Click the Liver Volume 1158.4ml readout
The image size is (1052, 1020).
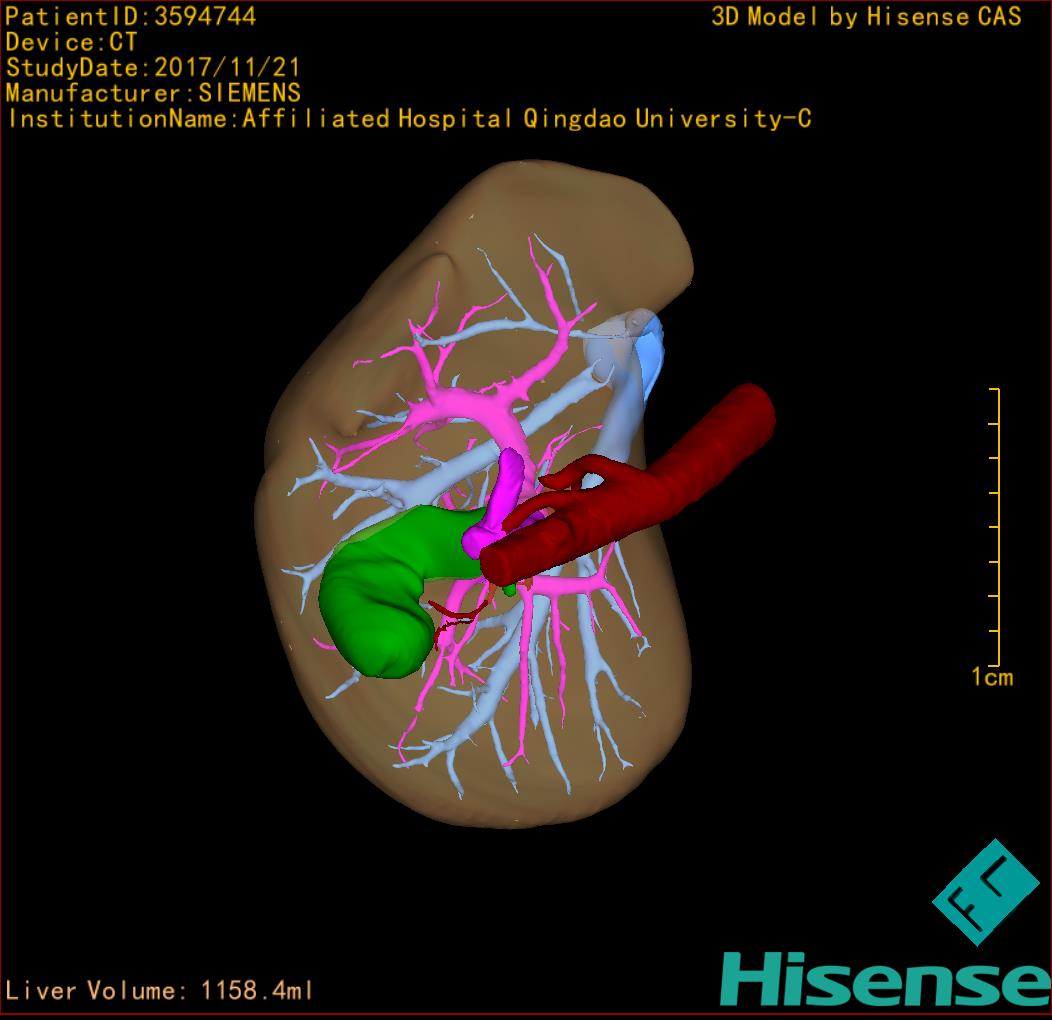[x=160, y=991]
